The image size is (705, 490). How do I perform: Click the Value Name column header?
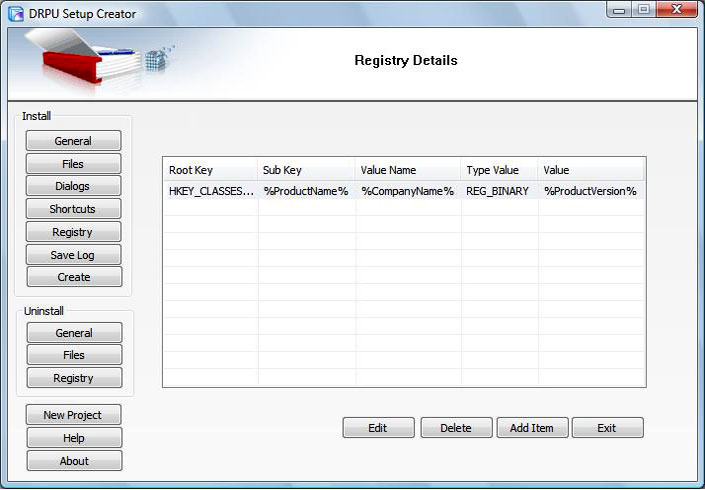(x=408, y=170)
